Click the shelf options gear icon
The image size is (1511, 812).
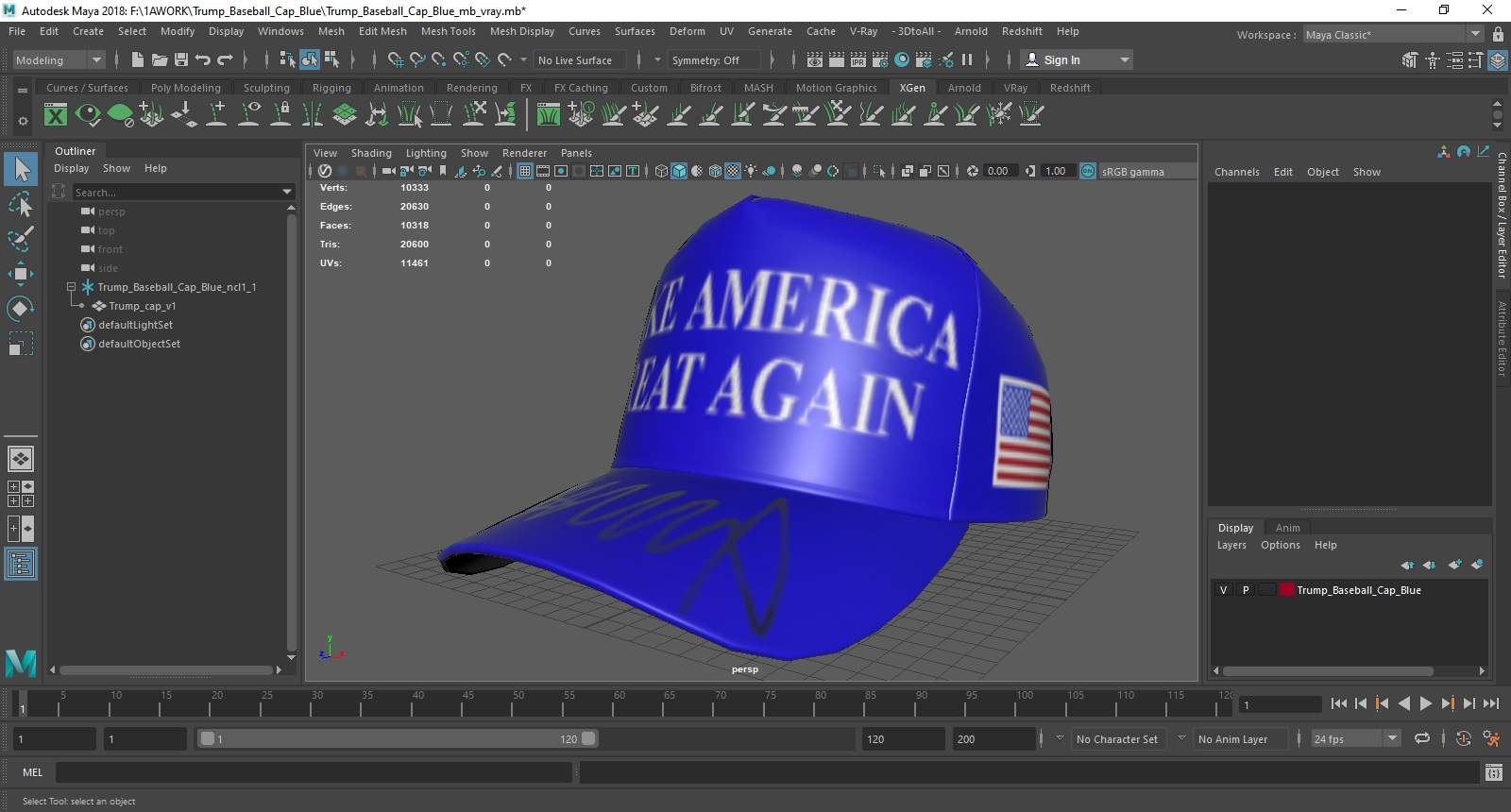coord(23,121)
